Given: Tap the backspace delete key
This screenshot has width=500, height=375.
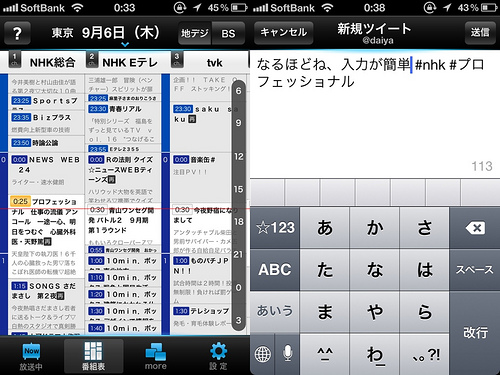Looking at the screenshot, I should coord(475,228).
